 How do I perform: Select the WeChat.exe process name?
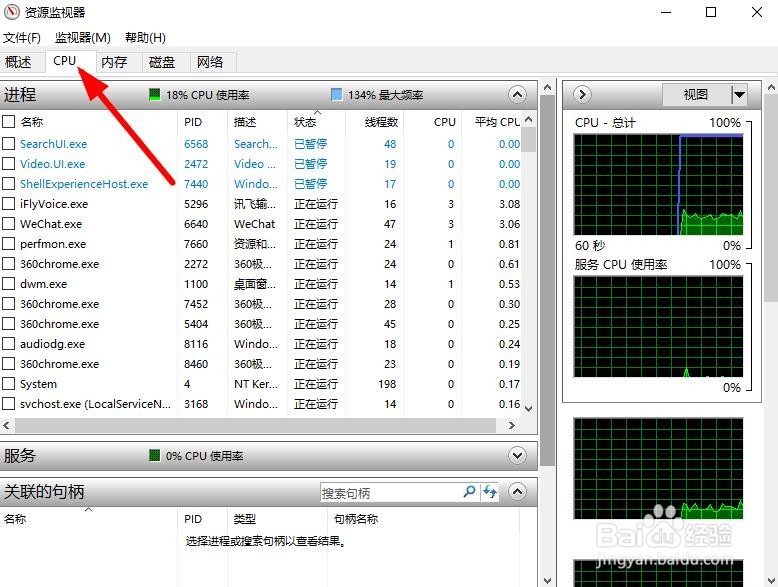(x=51, y=224)
